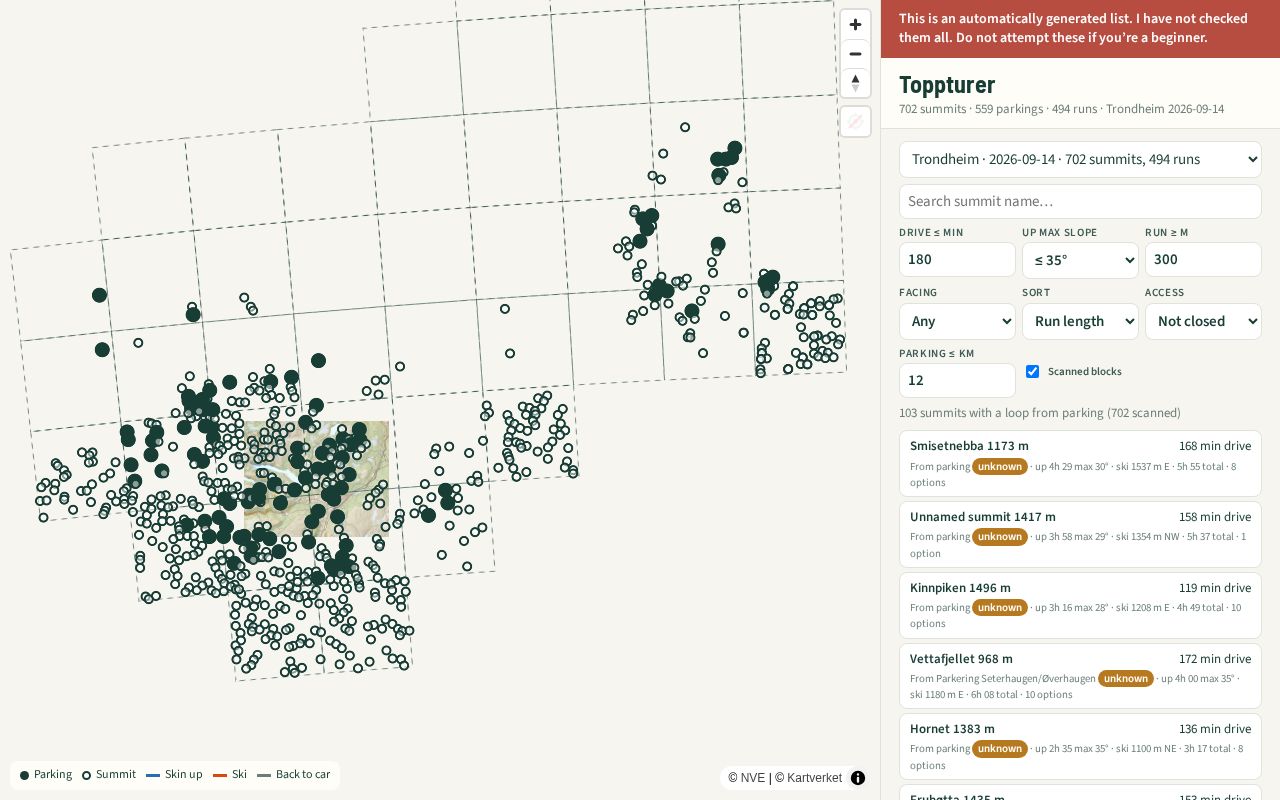Click the '136 min drive' text

click(x=1215, y=729)
